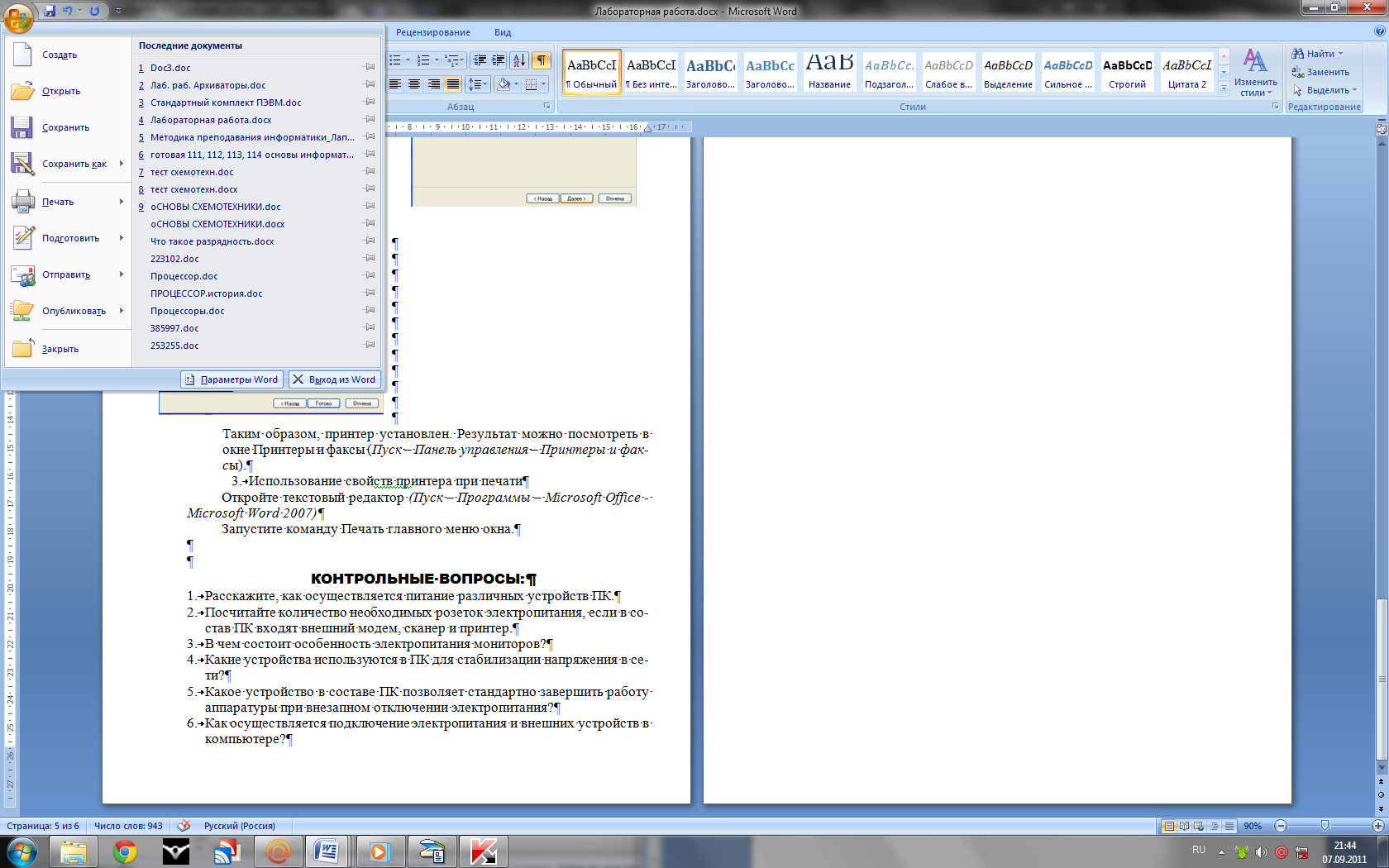
Task: Increase paragraph indent icon
Action: click(498, 60)
